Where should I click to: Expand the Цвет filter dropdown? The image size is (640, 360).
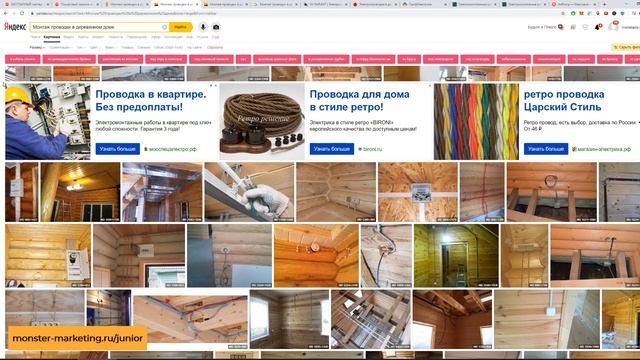click(x=96, y=47)
